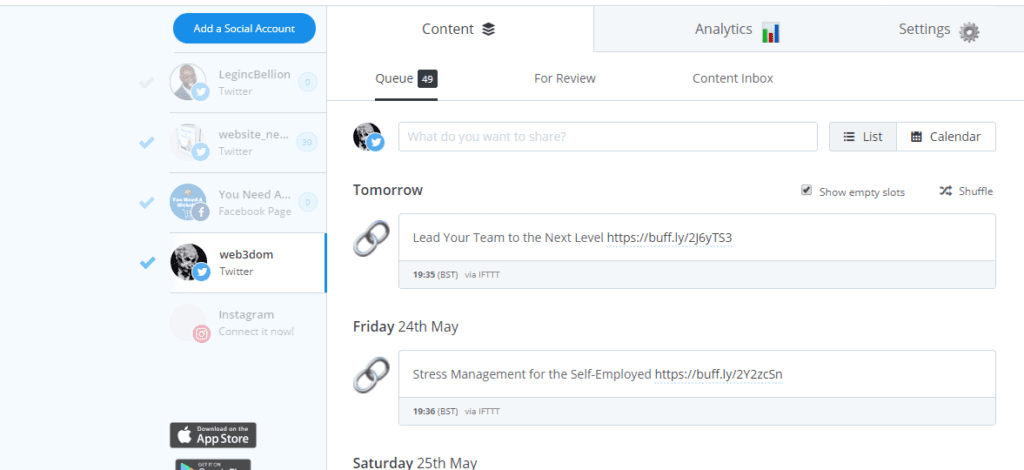The height and width of the screenshot is (470, 1024).
Task: Select the LegincBellion Twitter account
Action: [x=248, y=82]
